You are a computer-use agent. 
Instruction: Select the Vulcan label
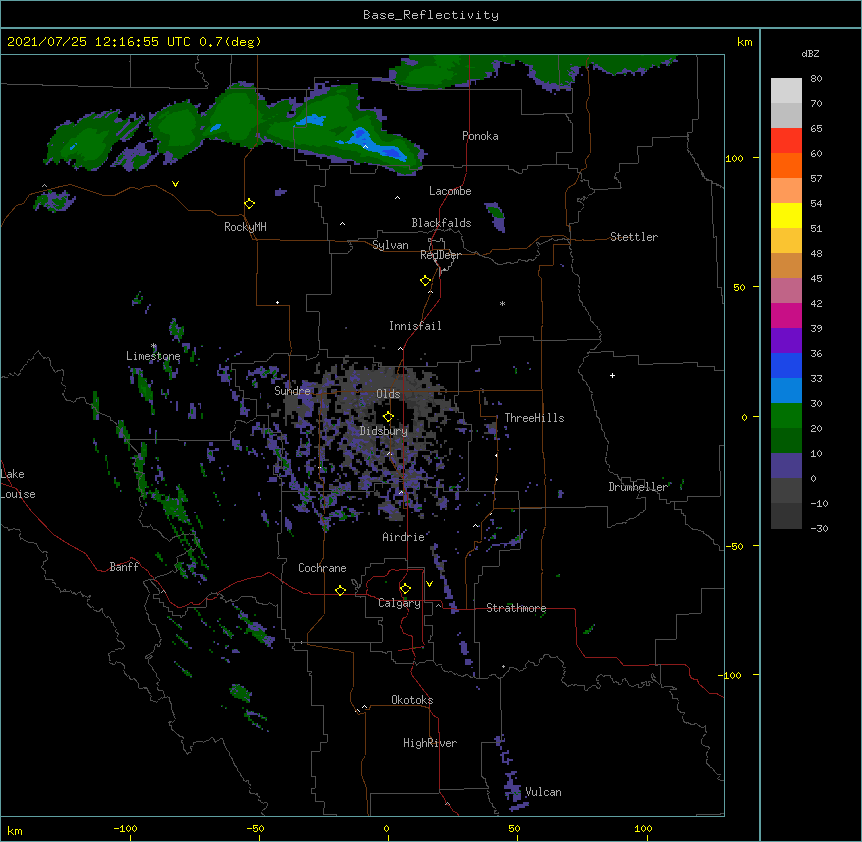tap(543, 792)
